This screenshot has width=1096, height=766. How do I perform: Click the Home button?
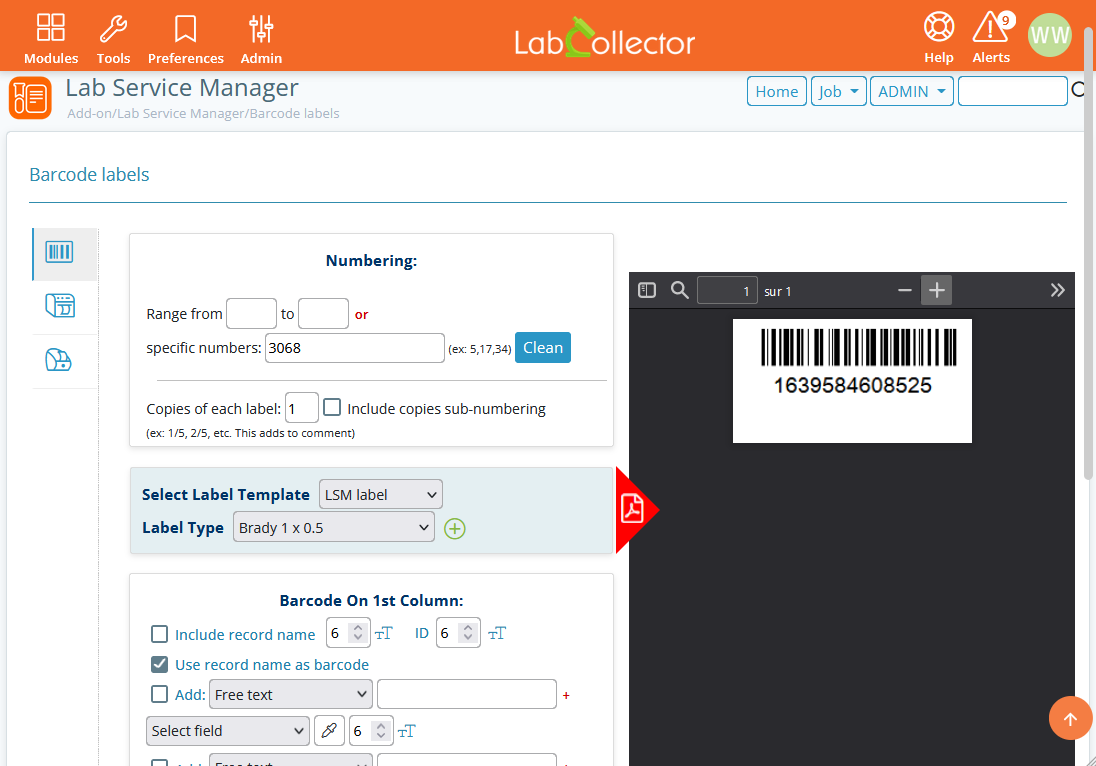pos(776,90)
